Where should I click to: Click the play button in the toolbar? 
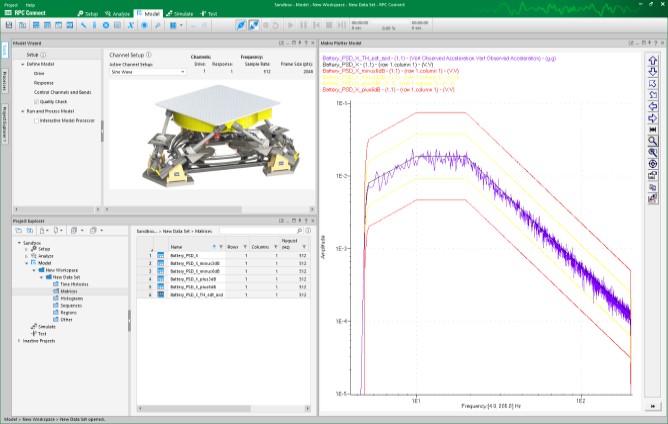click(x=292, y=25)
